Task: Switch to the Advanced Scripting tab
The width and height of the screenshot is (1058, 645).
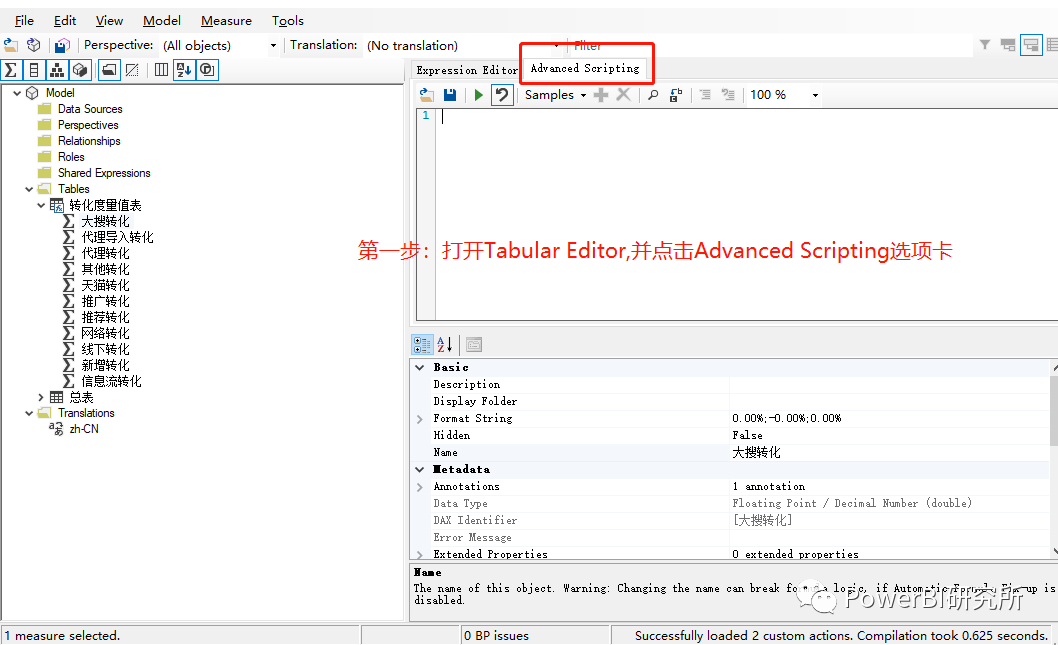Action: (x=585, y=68)
